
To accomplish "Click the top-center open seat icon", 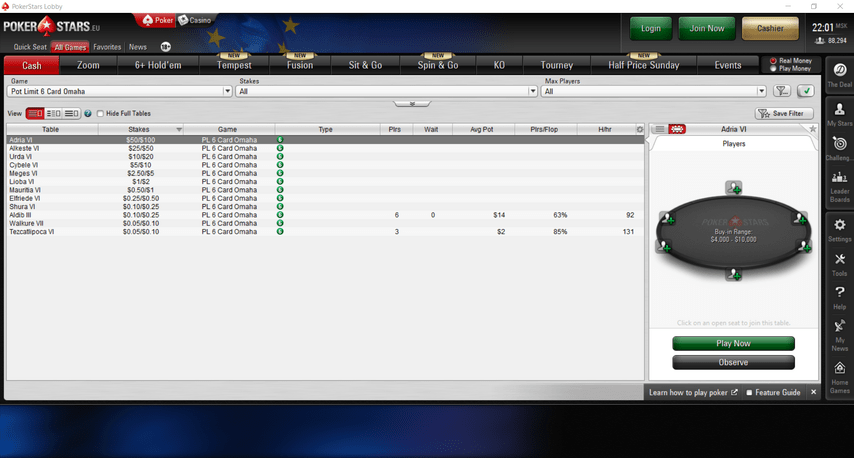I will [x=734, y=188].
